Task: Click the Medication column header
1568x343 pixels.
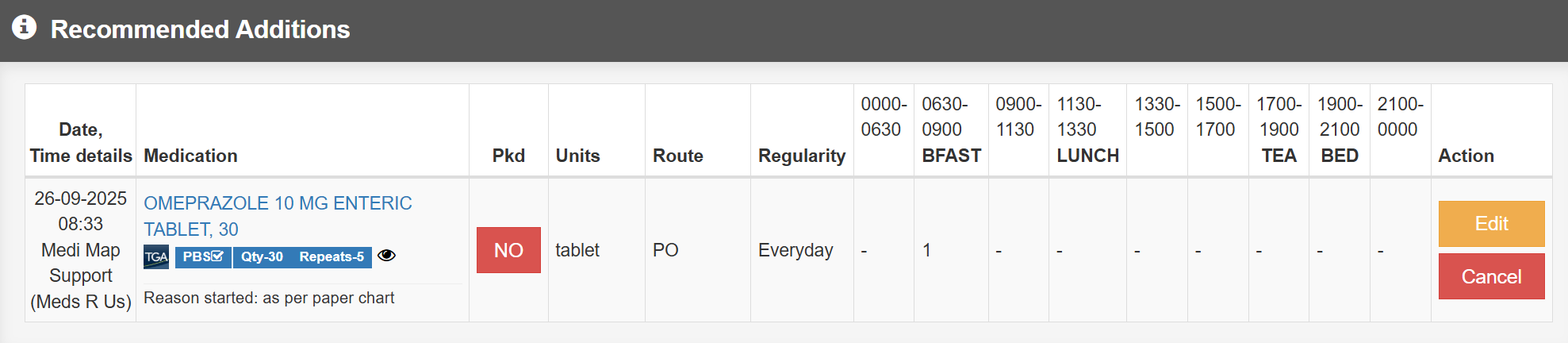Action: click(x=190, y=156)
